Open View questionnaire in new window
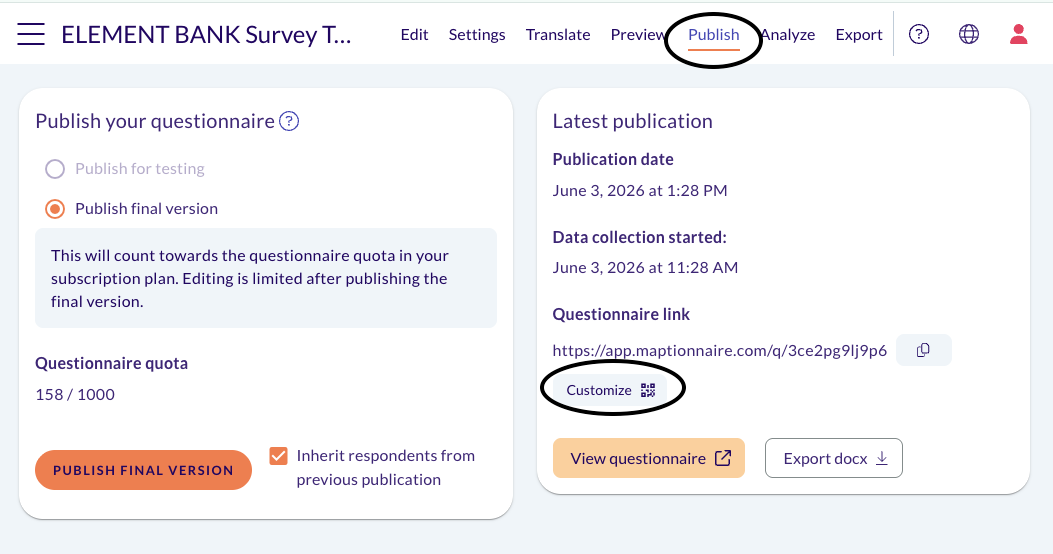 tap(649, 458)
